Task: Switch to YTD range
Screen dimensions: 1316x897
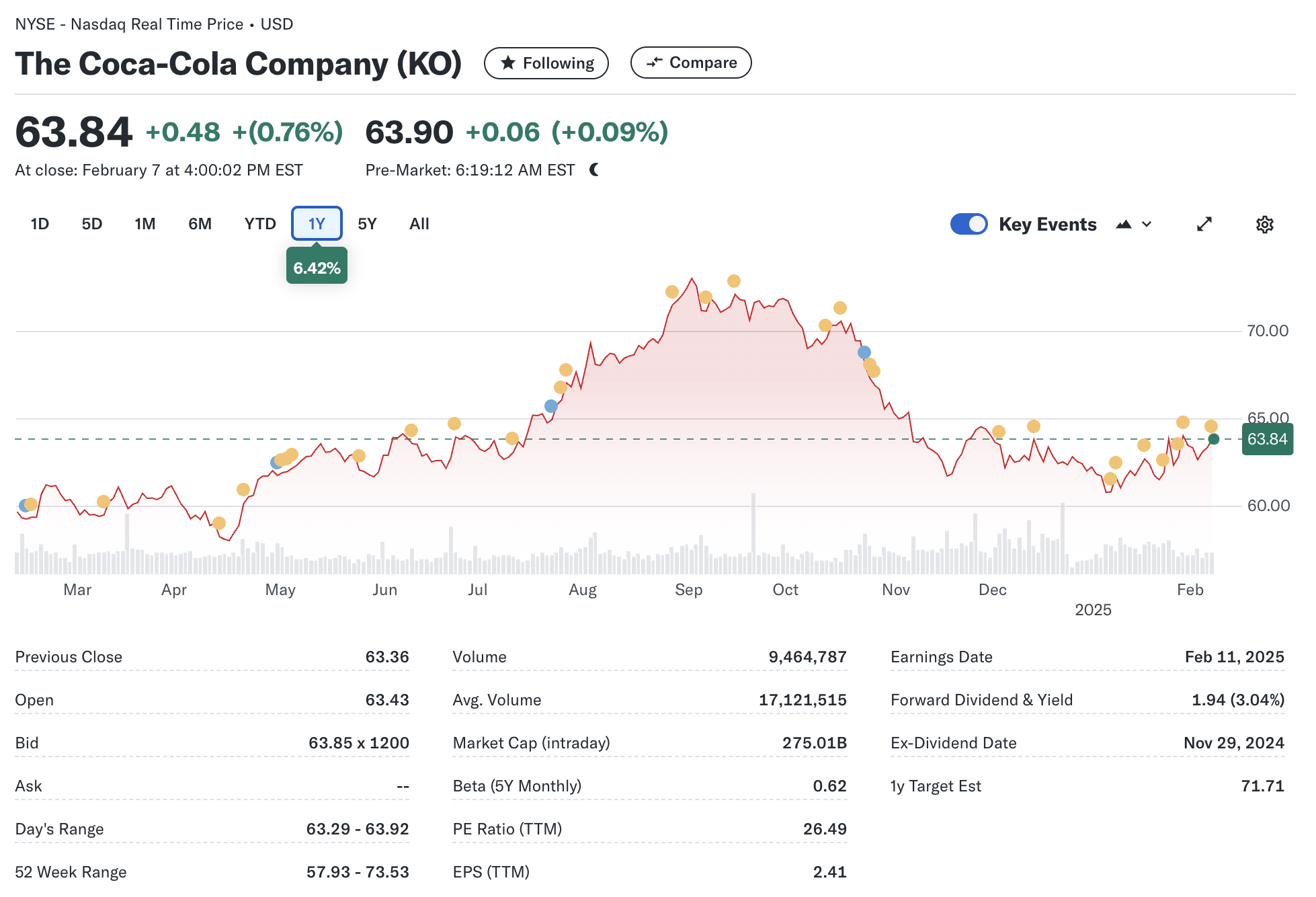Action: coord(260,224)
